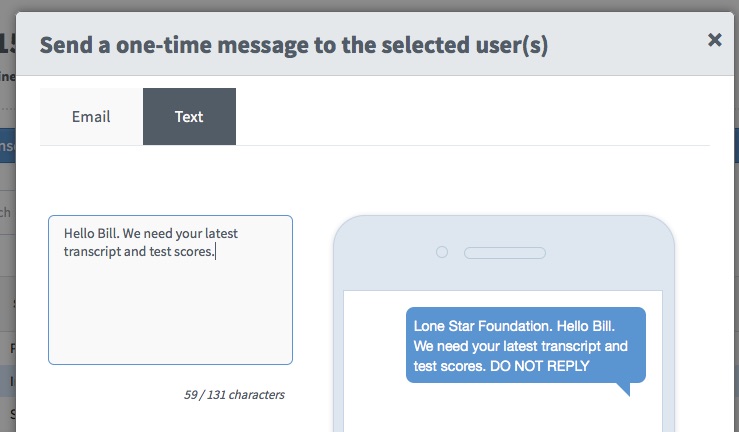Click the word 'transcript' in the message box
This screenshot has height=432, width=739.
click(x=92, y=252)
